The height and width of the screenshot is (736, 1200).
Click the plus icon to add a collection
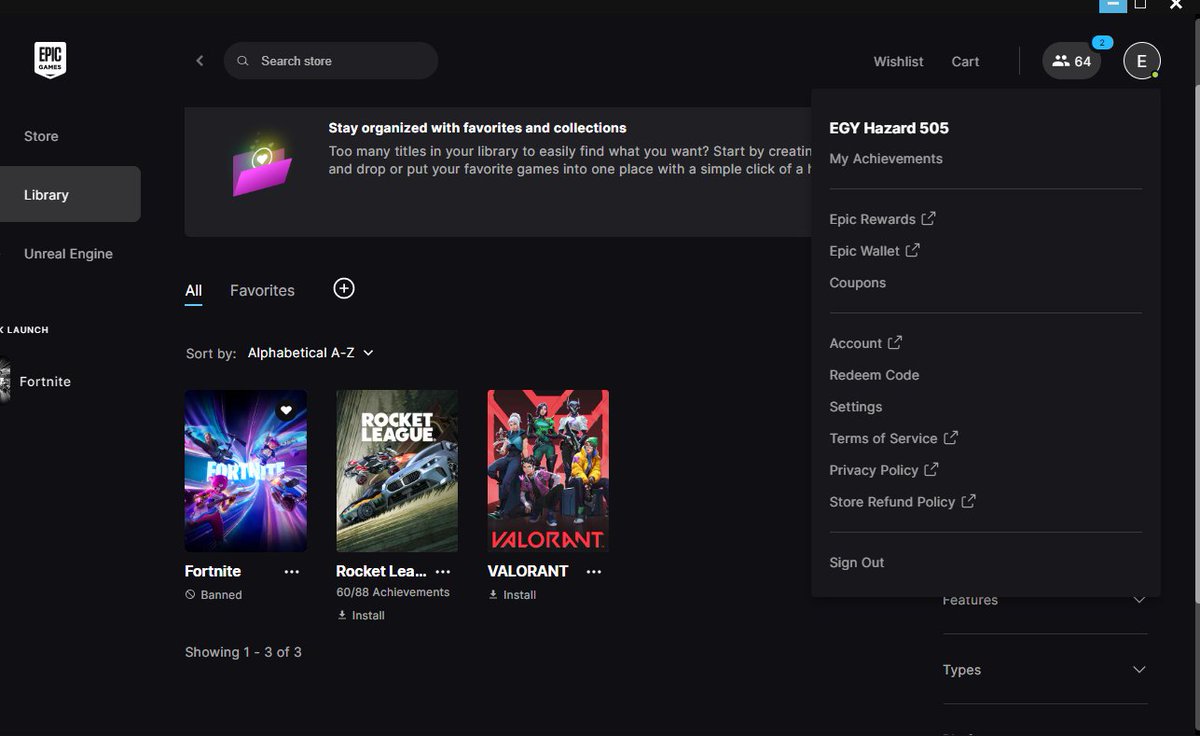pos(344,289)
